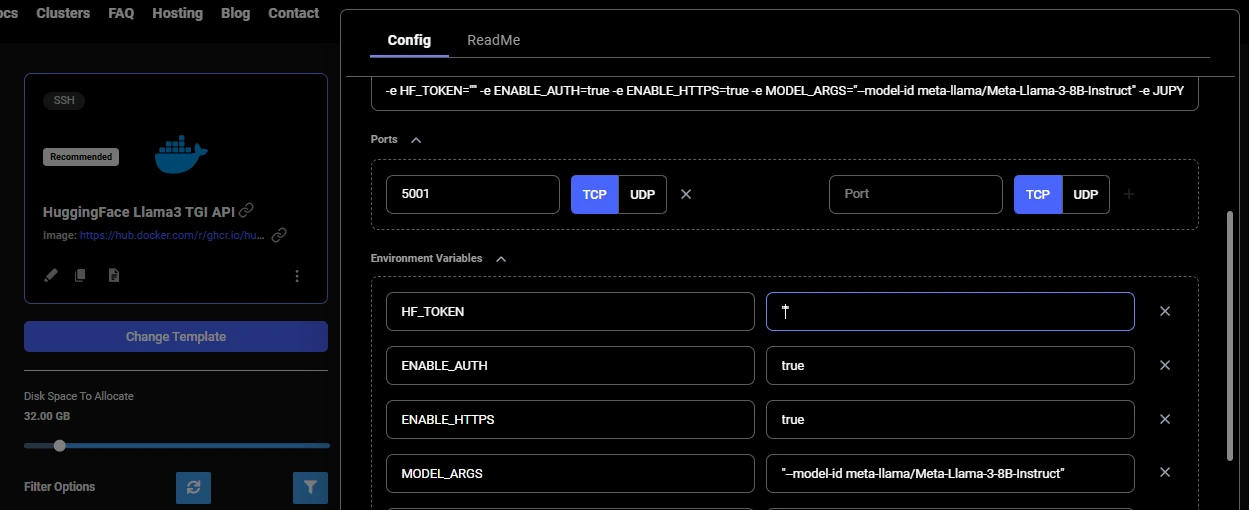
Task: Adjust the disk space slider
Action: 177,445
